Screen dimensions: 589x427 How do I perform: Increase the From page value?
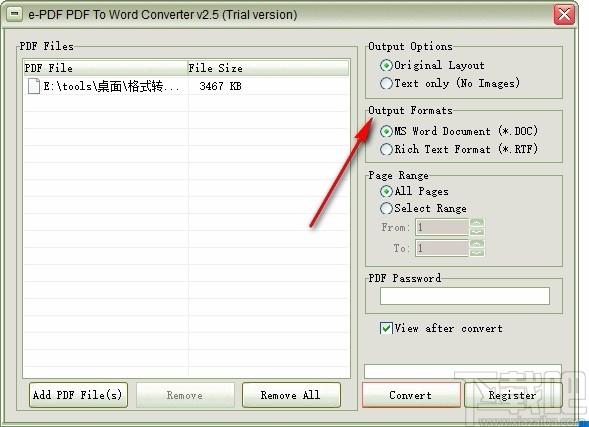point(477,223)
